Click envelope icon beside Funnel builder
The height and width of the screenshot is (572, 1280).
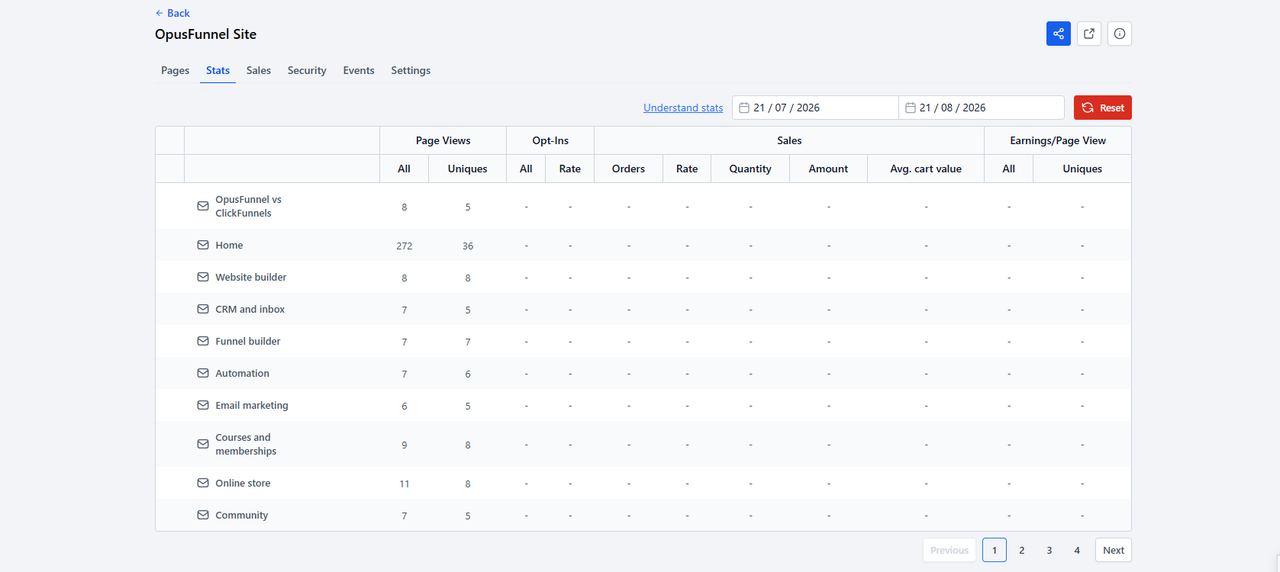[x=203, y=341]
